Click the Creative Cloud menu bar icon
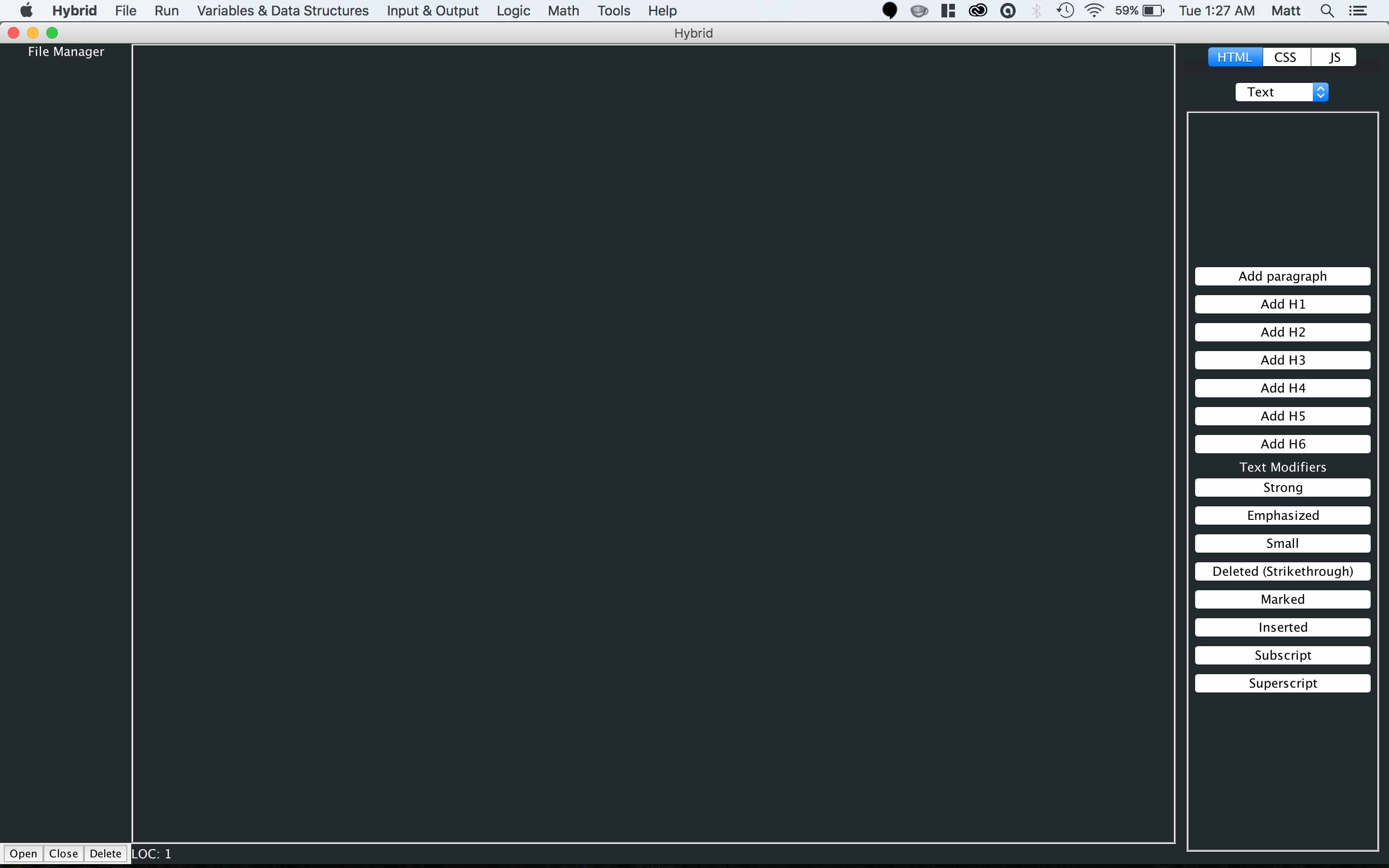 pyautogui.click(x=978, y=10)
